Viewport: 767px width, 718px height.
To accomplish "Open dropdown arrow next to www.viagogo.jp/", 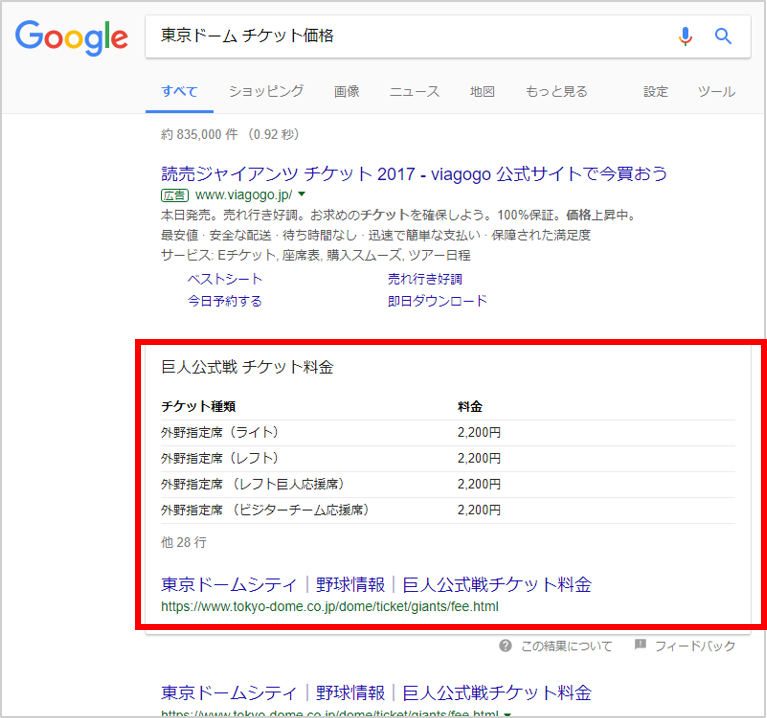I will 302,195.
